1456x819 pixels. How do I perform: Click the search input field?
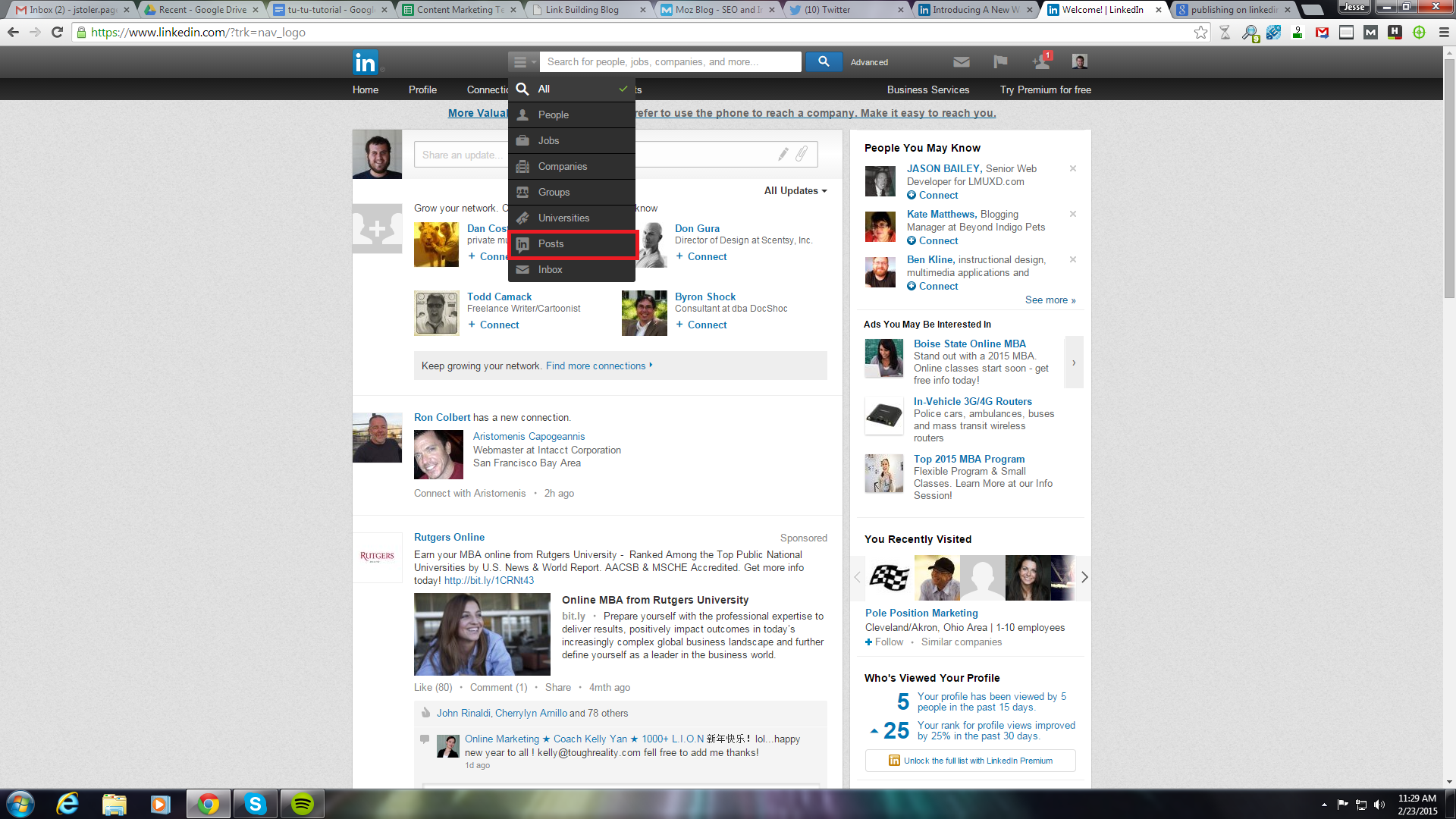click(670, 62)
